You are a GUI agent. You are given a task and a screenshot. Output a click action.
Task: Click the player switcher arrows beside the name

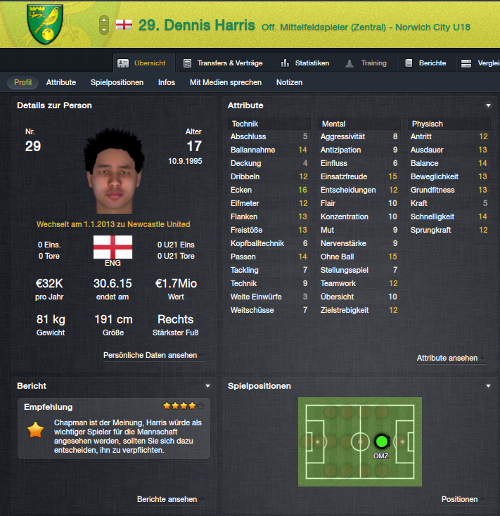point(104,25)
